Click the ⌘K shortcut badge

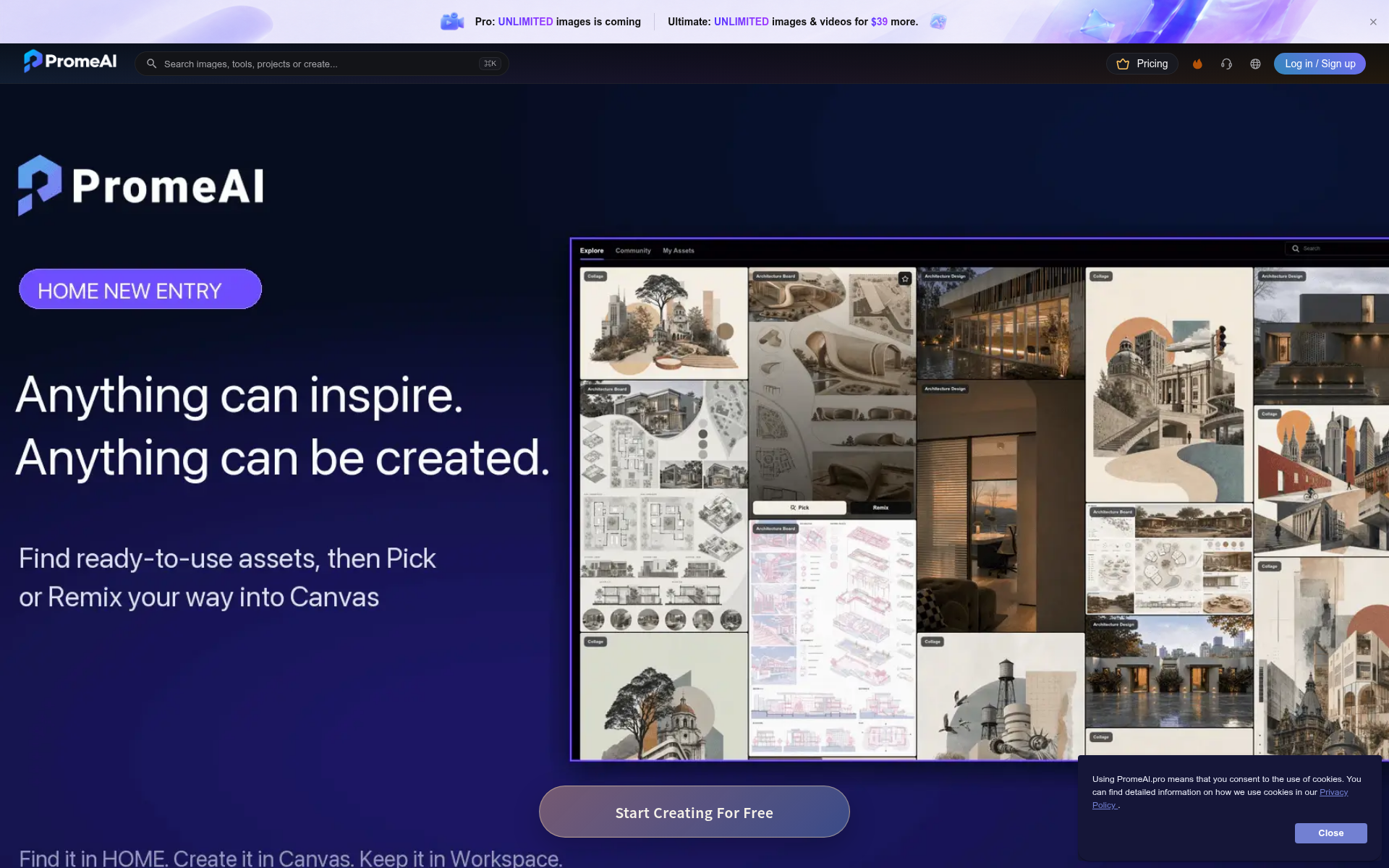click(490, 64)
